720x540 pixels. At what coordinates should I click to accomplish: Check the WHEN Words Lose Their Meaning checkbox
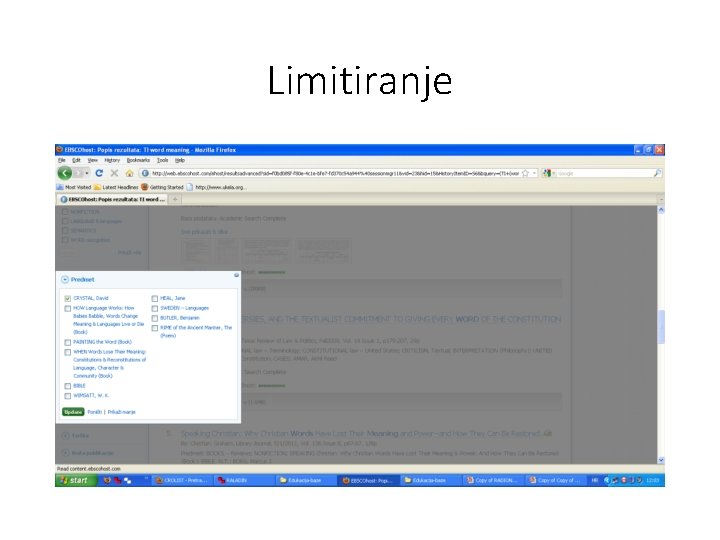point(68,352)
